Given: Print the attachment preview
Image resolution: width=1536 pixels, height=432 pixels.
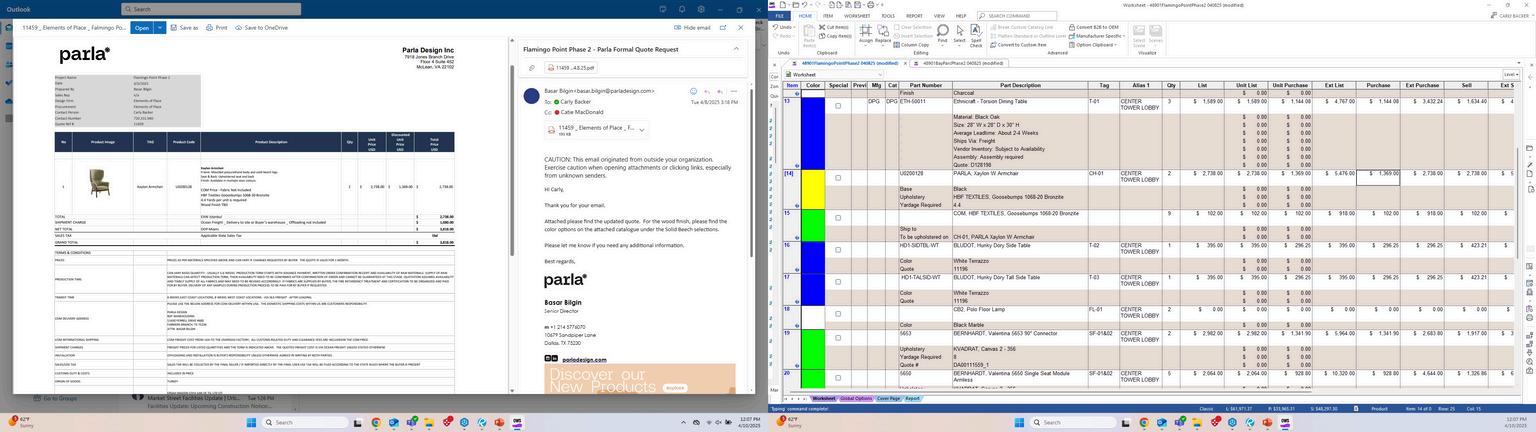Looking at the screenshot, I should point(217,28).
